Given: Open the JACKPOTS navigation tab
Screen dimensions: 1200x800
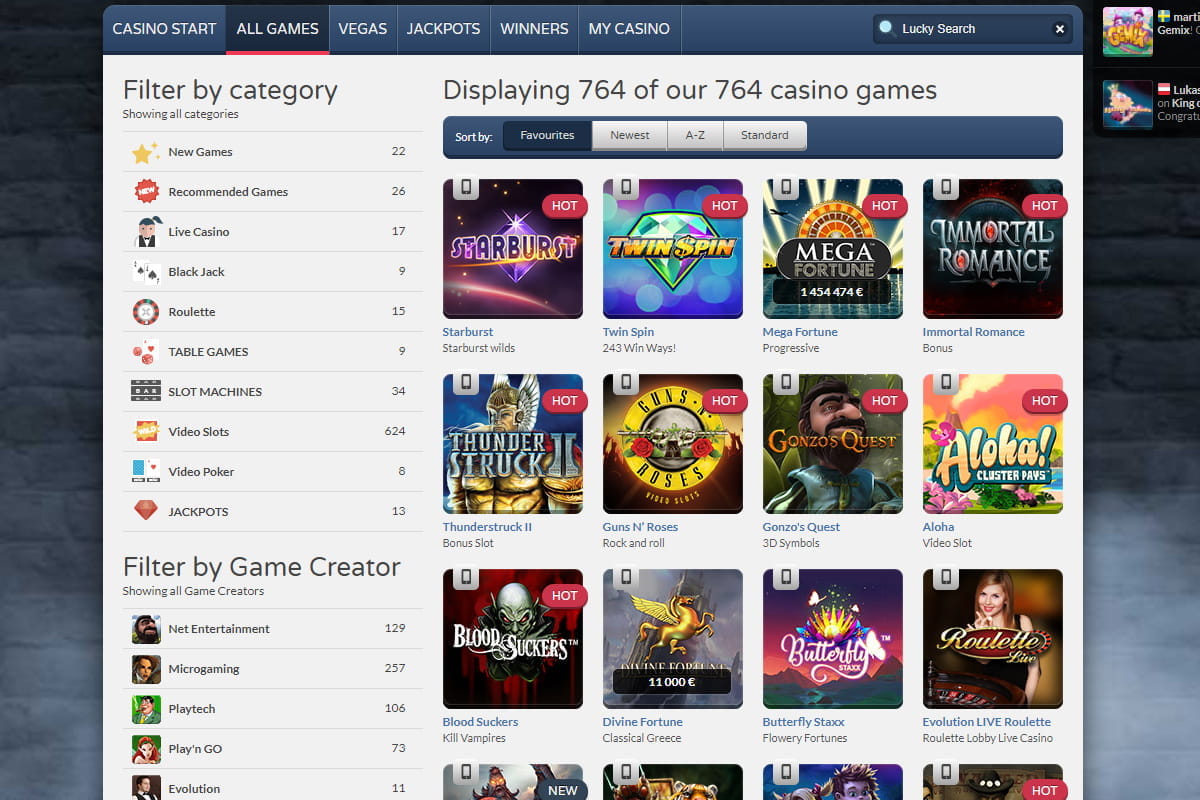Looking at the screenshot, I should click(443, 29).
